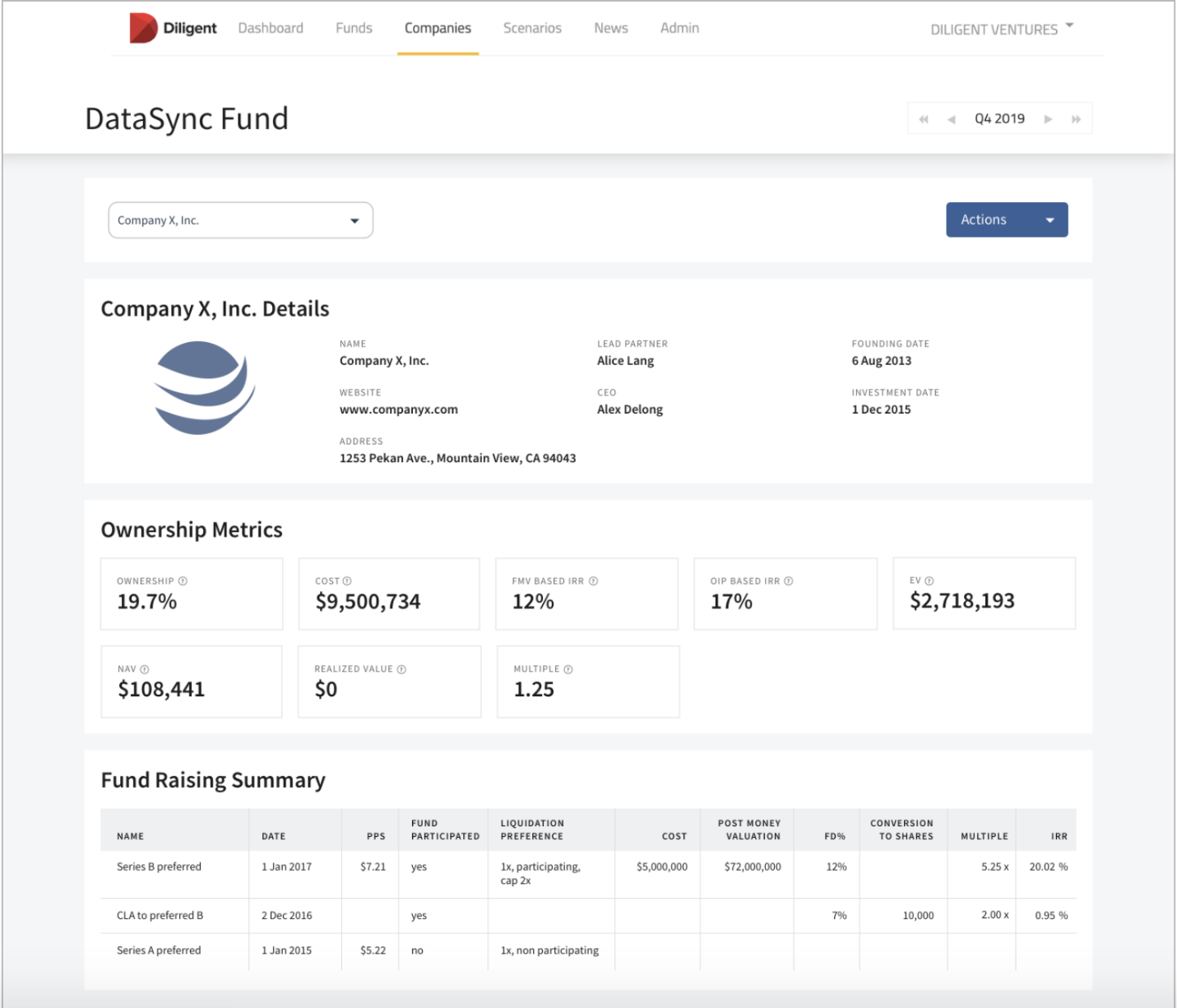Click the IRR column header

(1059, 836)
